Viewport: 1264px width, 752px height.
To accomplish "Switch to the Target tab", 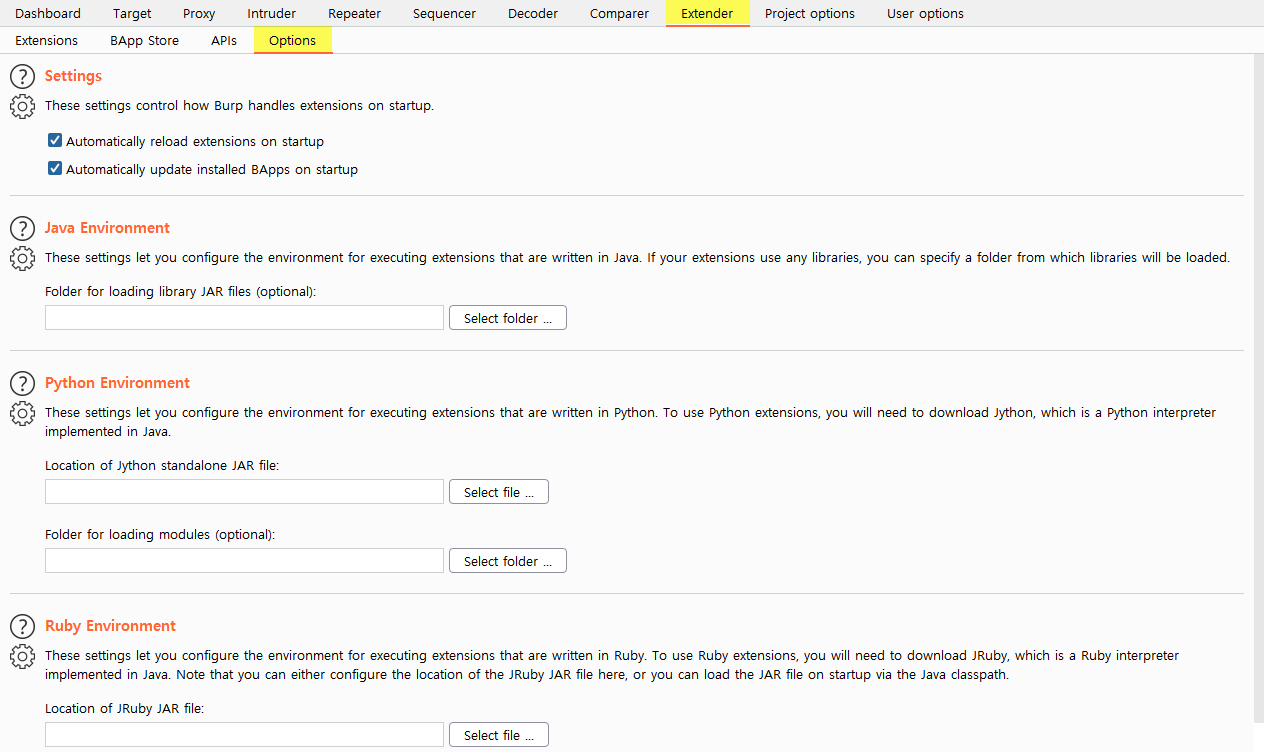I will [x=132, y=13].
